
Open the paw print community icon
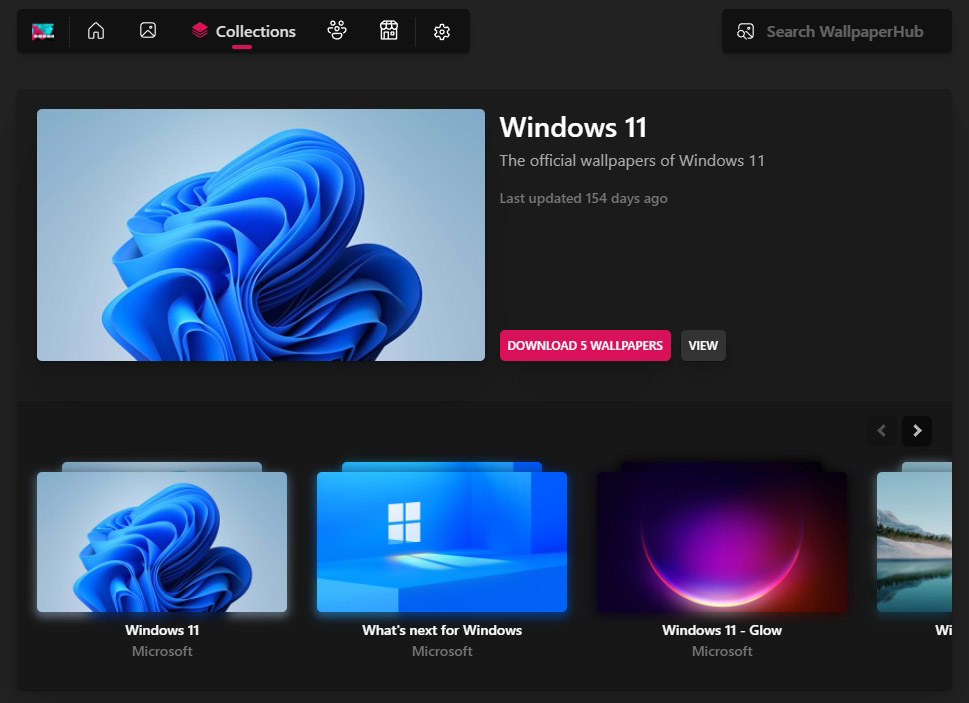337,30
